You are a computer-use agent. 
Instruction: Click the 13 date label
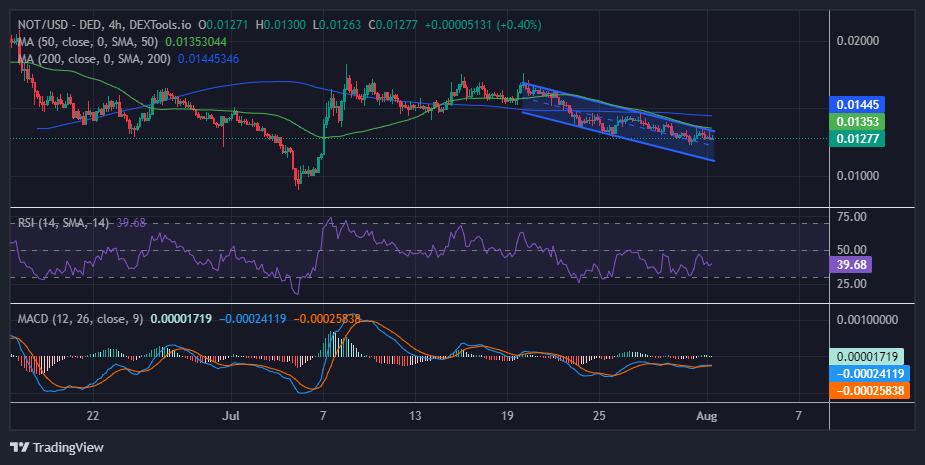click(x=415, y=415)
